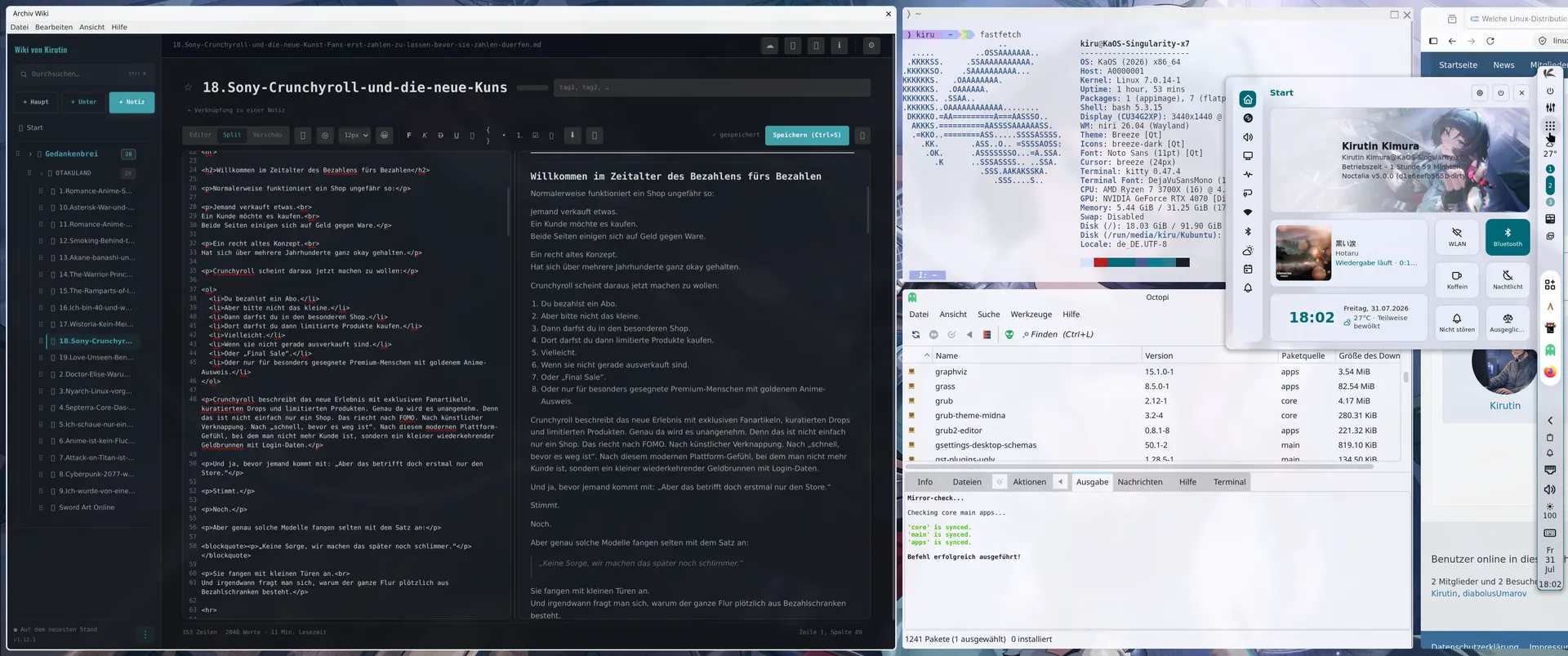The width and height of the screenshot is (1568, 656).
Task: Open the Bearbeiten menu in Archiv Wiki
Action: (x=54, y=27)
